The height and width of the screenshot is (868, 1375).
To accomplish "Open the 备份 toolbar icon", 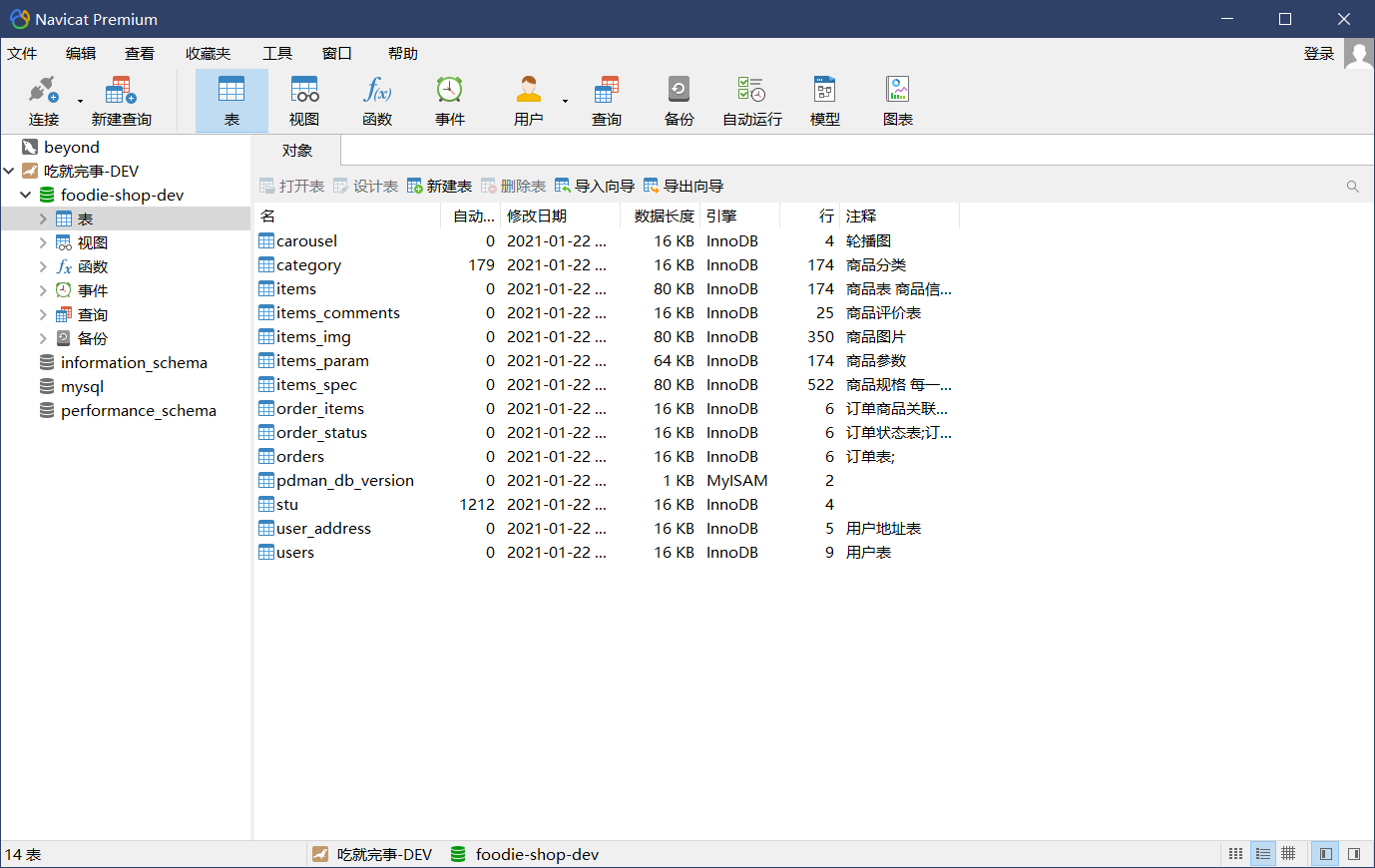I will coord(679,101).
